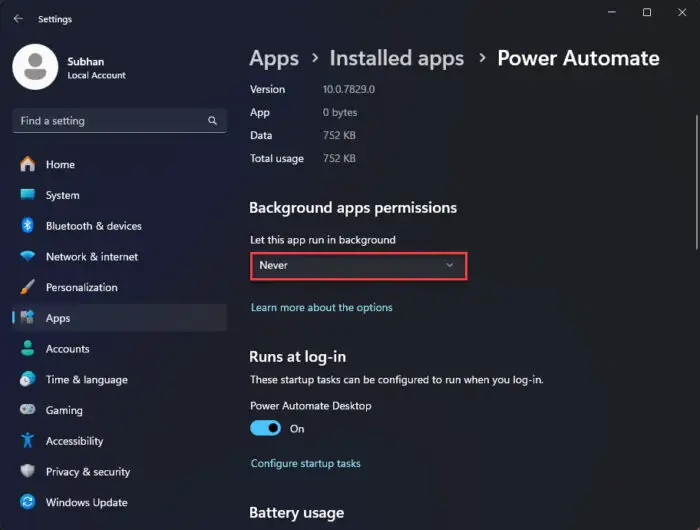Click the Accessibility figure icon

click(28, 440)
